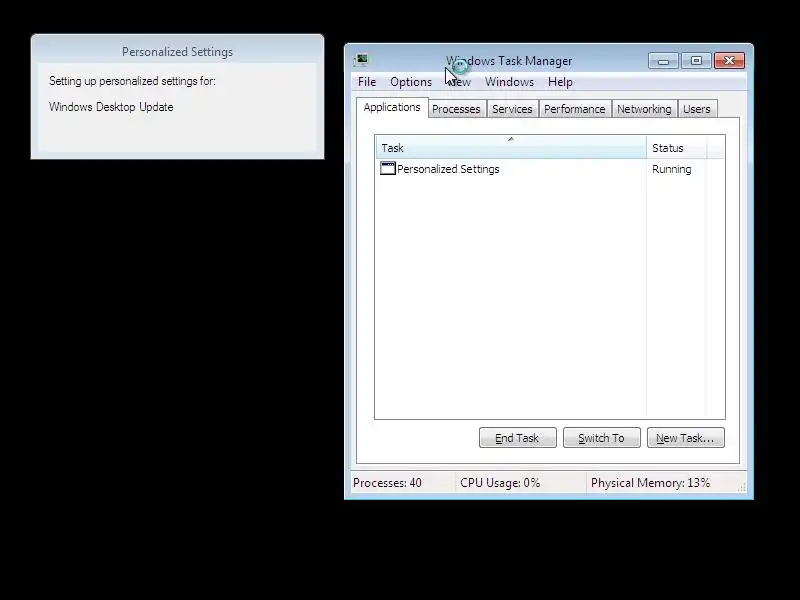This screenshot has width=800, height=600.
Task: Click 'Setting up personalized settings for:' text
Action: point(132,81)
